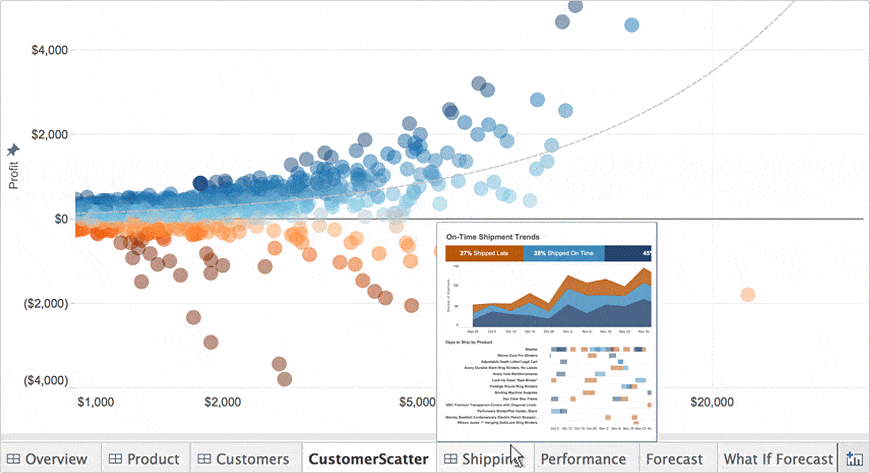
Task: Click the orange 27% Shipped Late bar
Action: point(484,254)
